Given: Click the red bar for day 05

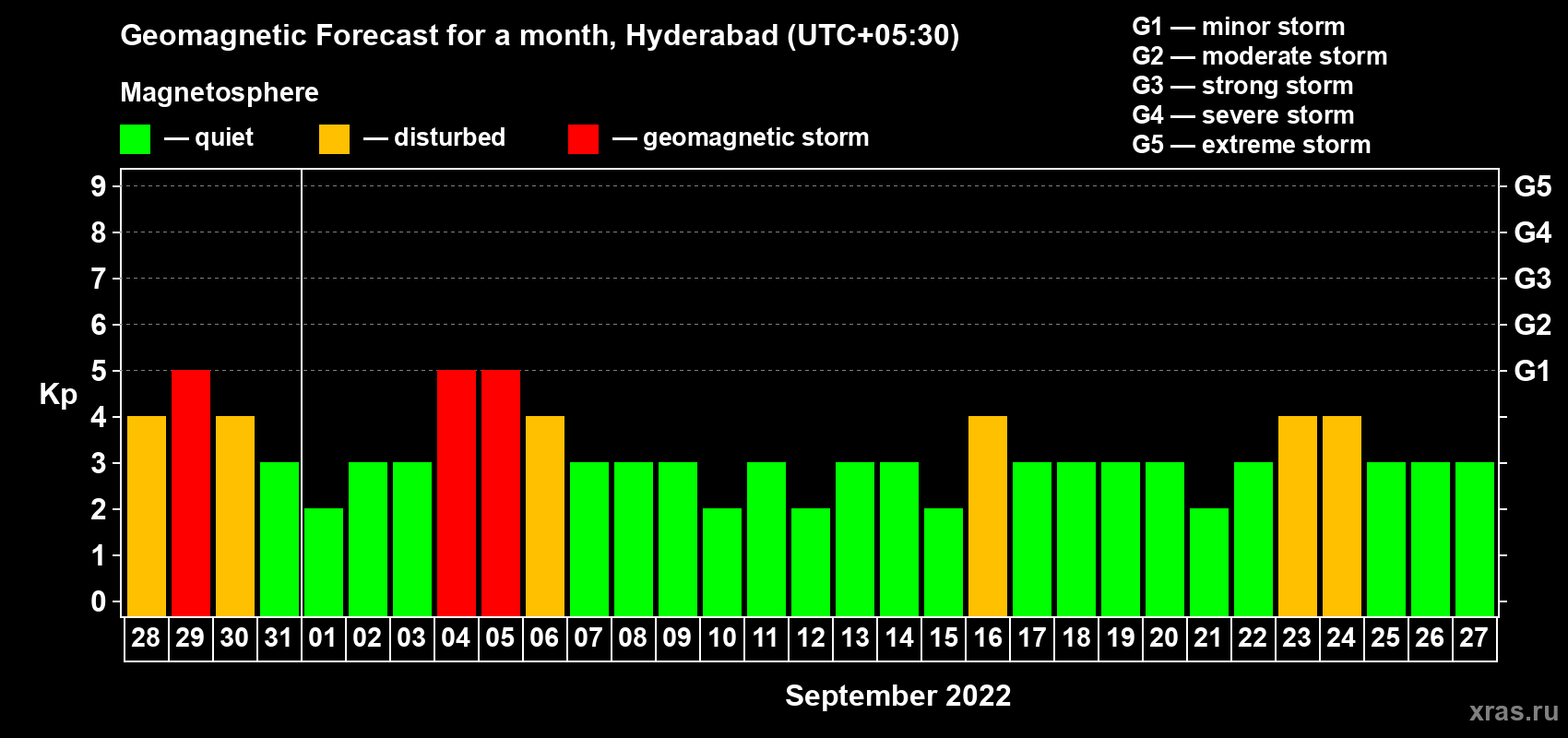Looking at the screenshot, I should [501, 494].
